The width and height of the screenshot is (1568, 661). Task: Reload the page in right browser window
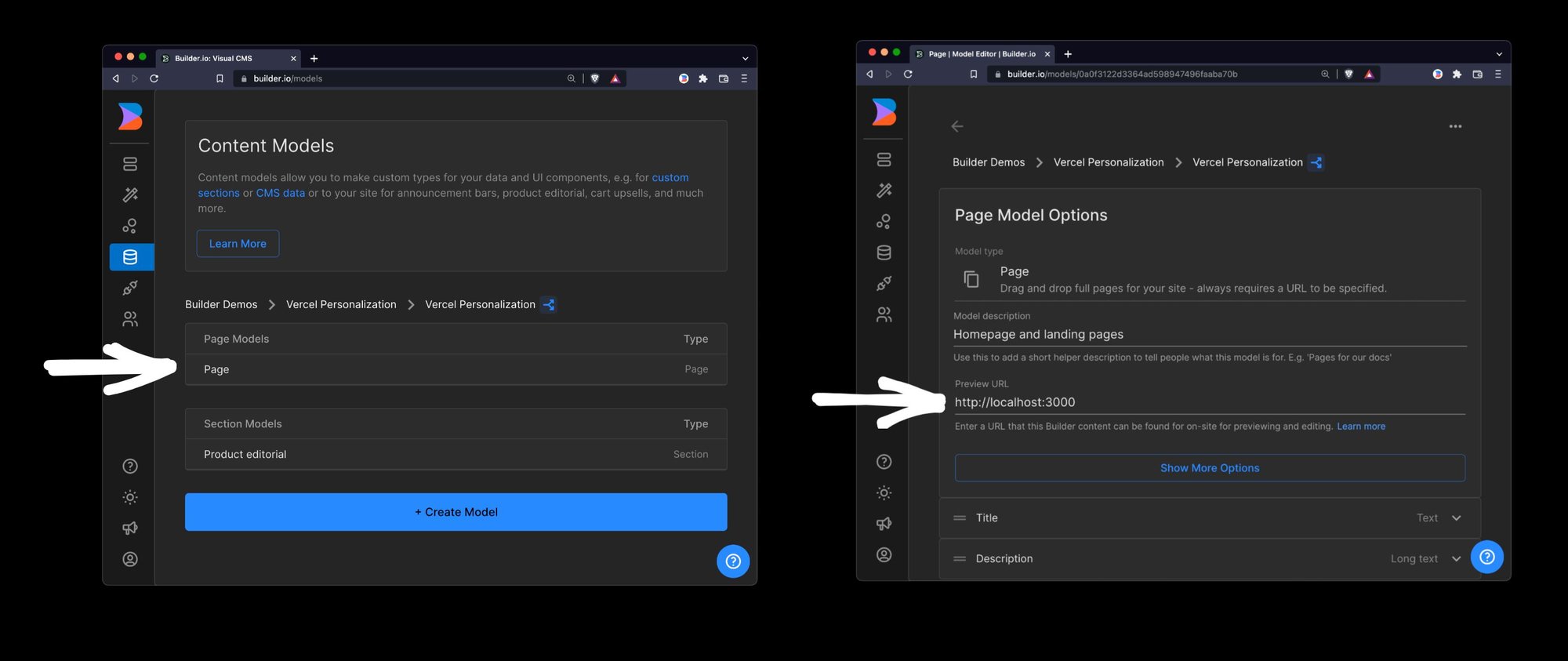[x=908, y=74]
